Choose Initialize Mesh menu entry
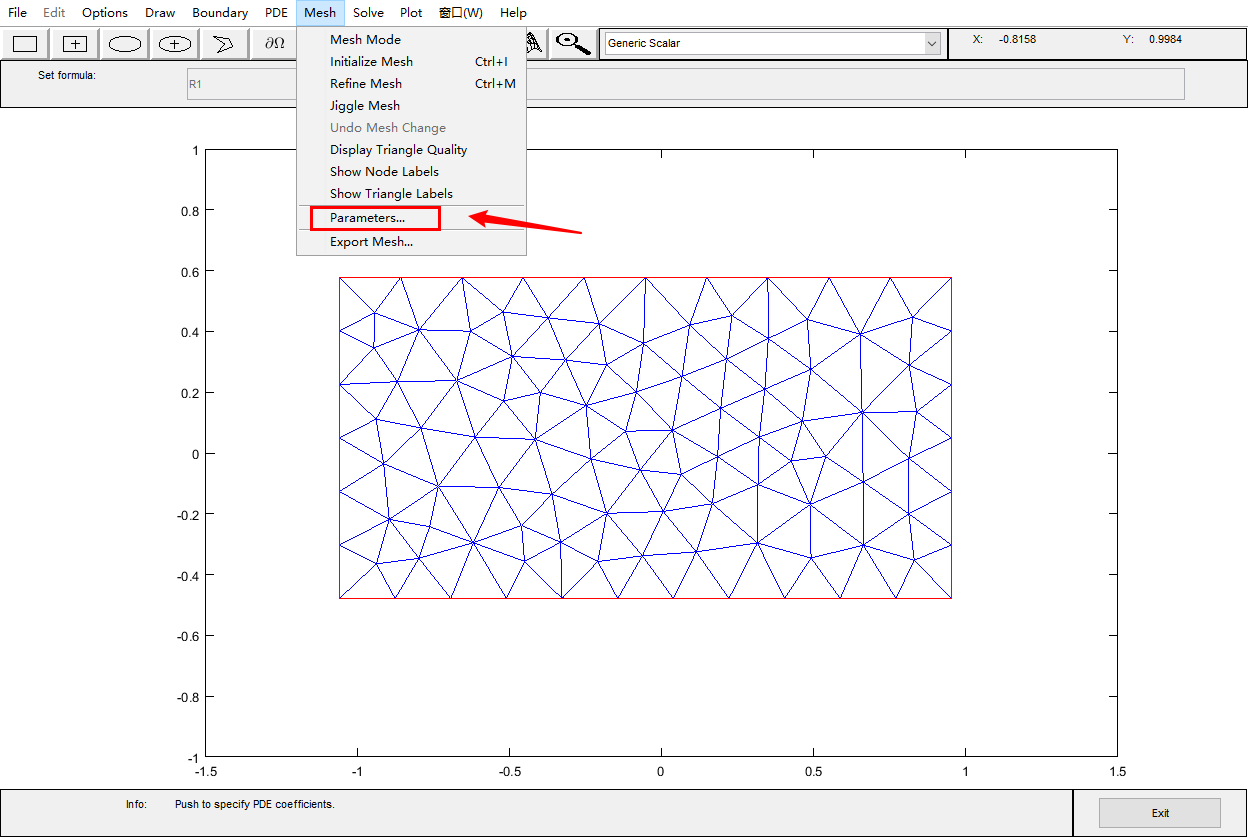The width and height of the screenshot is (1248, 838). coord(411,61)
